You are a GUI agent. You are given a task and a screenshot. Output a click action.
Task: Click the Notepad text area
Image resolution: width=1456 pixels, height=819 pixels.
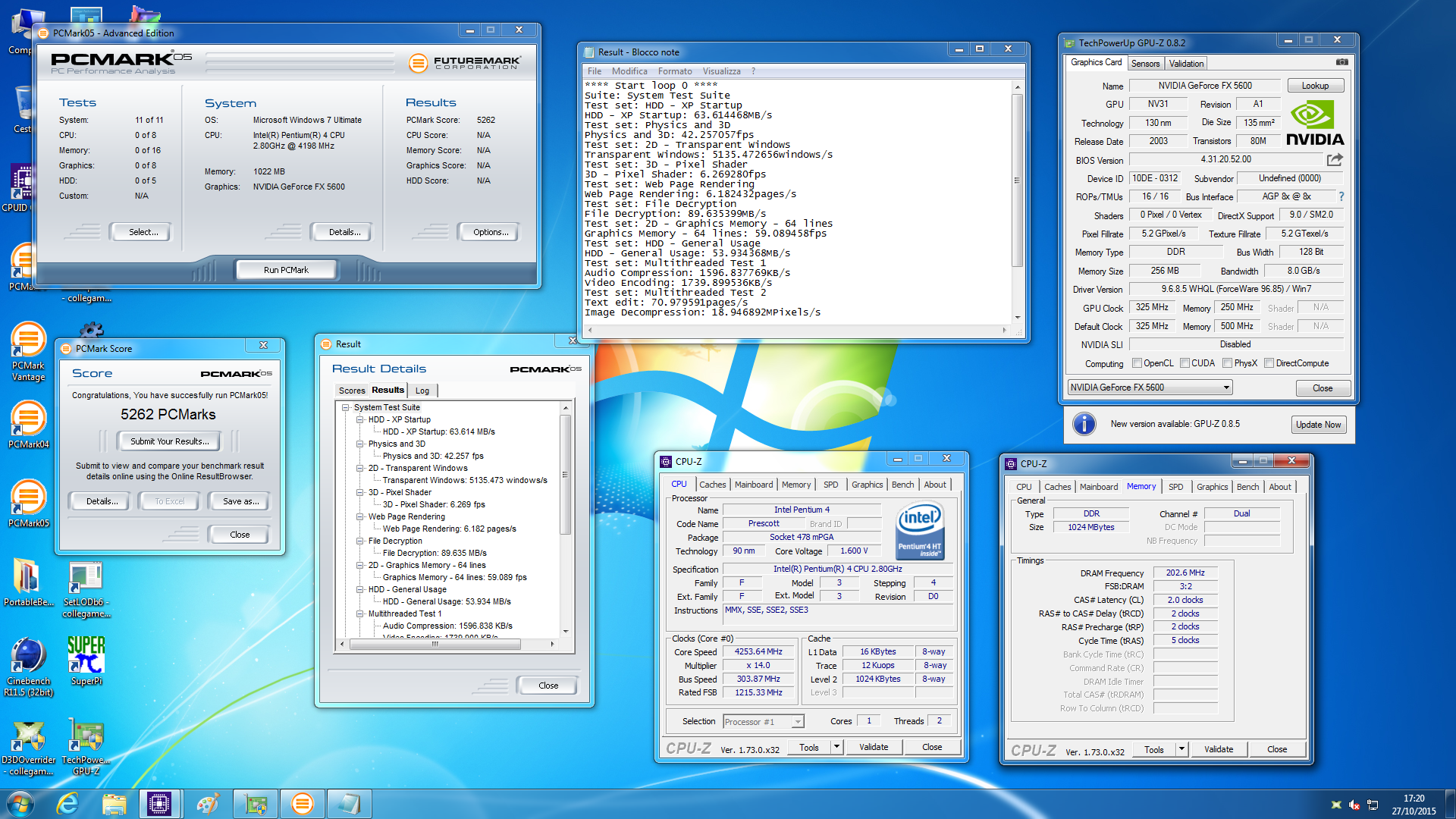[798, 202]
